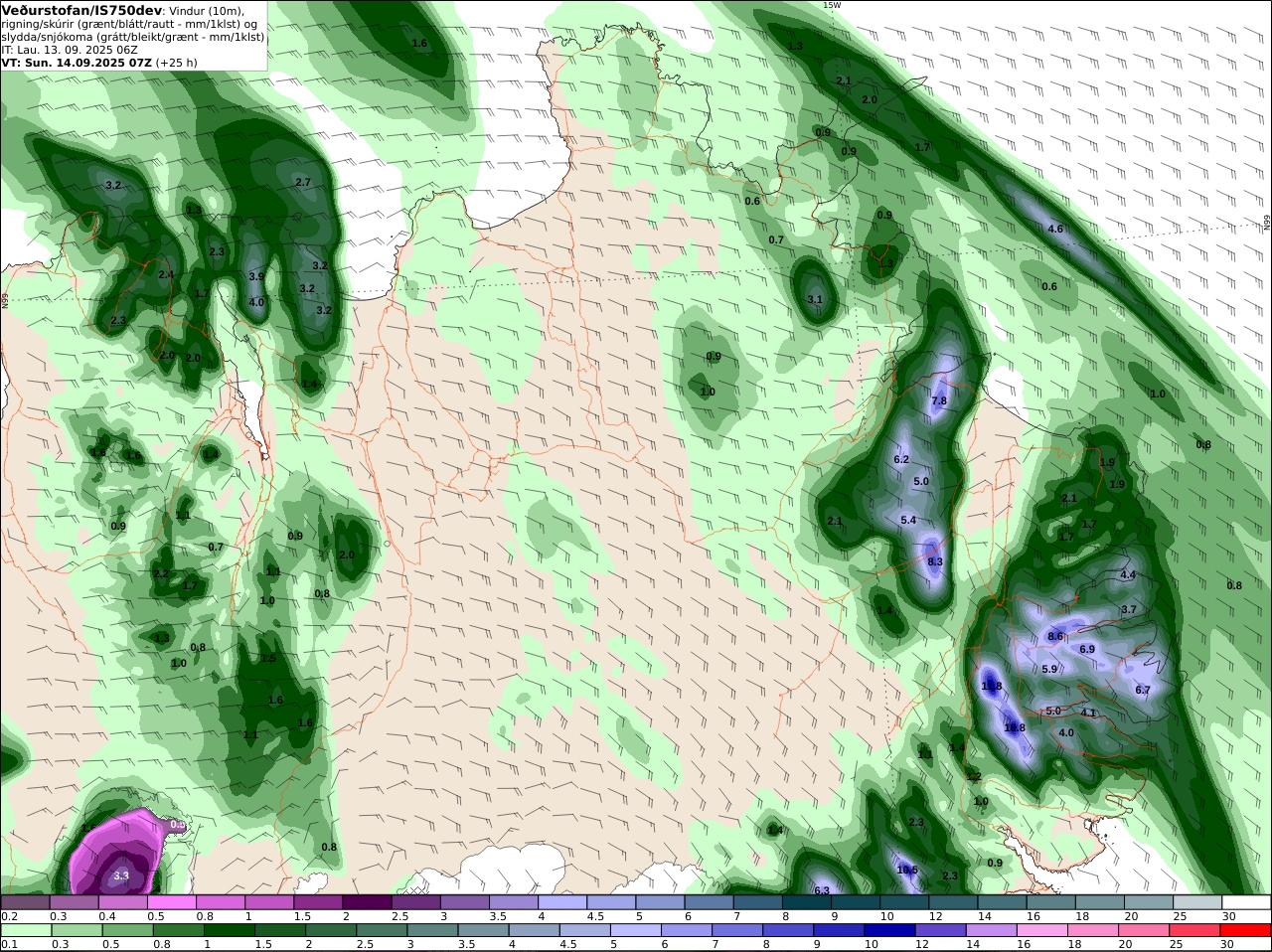Click the 10.5 value near the bottom

pyautogui.click(x=907, y=870)
